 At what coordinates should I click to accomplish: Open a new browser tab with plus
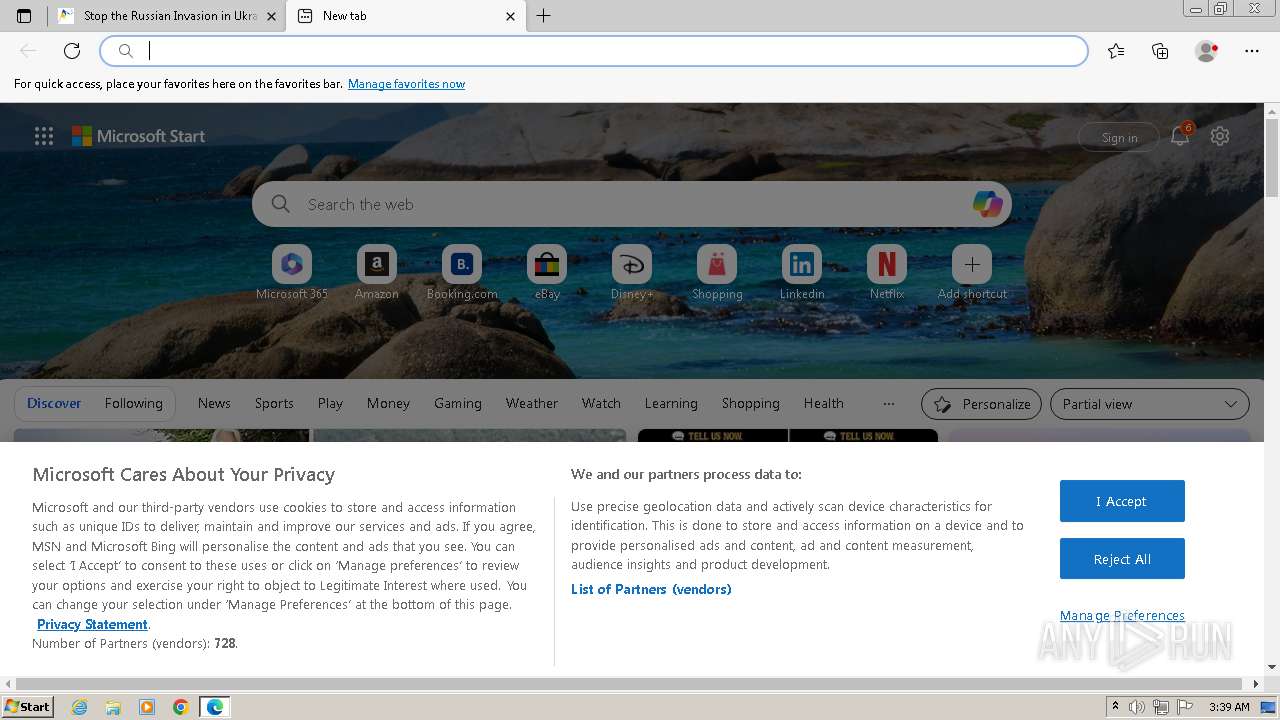point(544,16)
